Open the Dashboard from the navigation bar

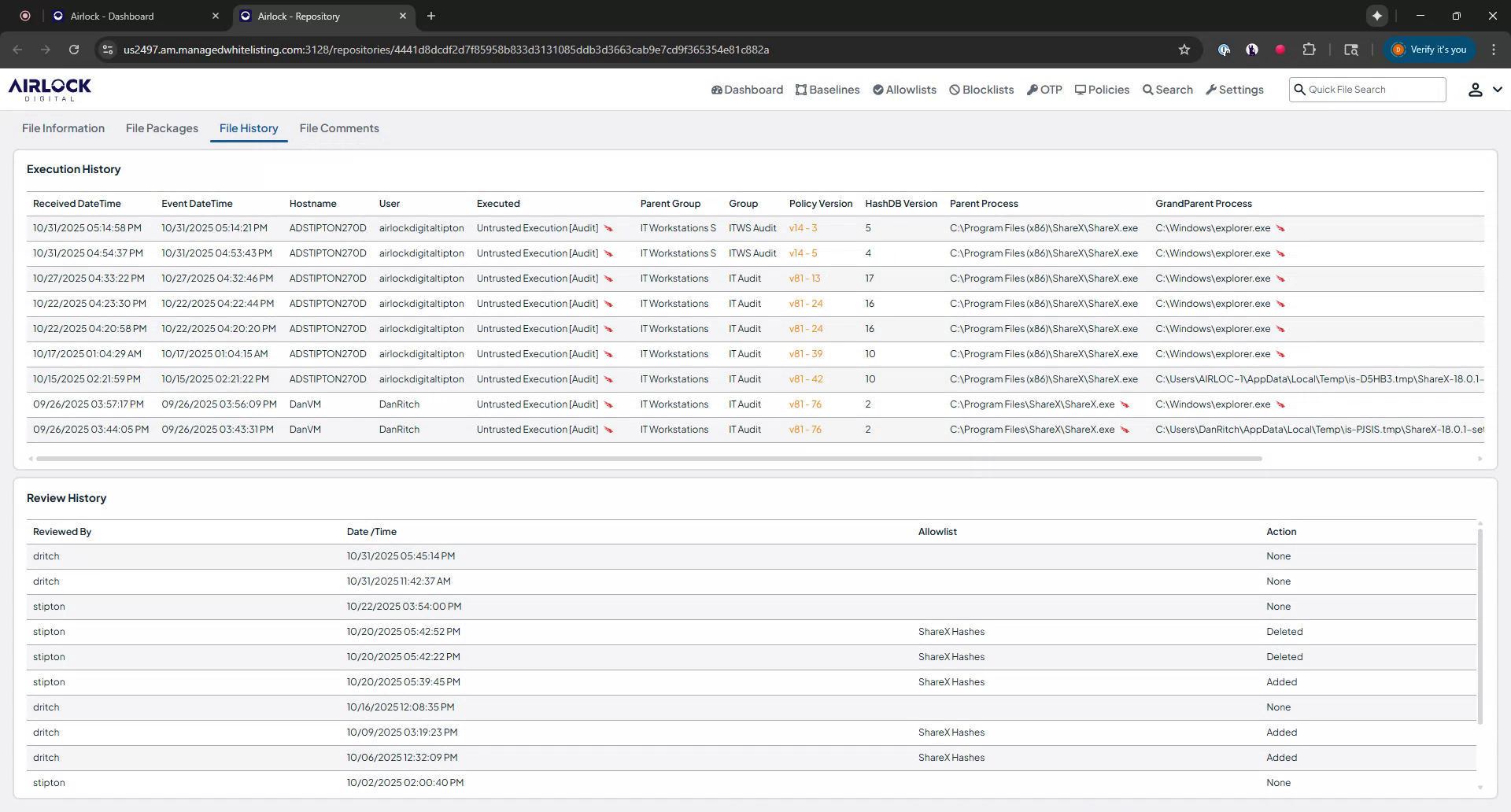[746, 89]
